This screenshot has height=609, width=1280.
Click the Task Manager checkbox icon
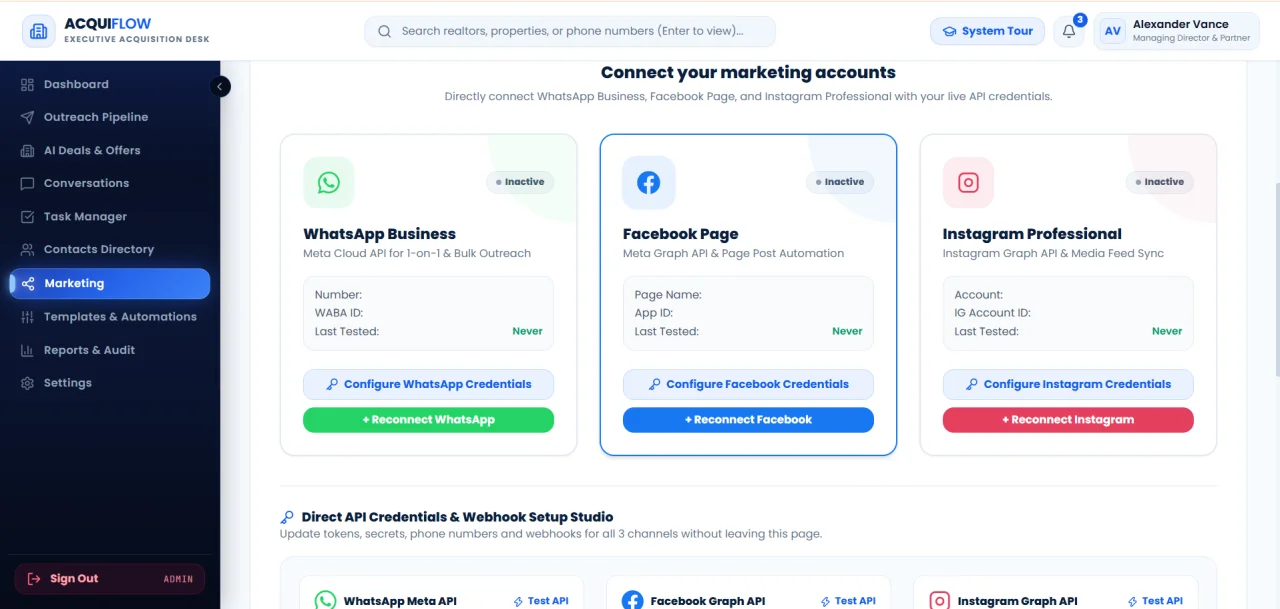pos(27,217)
